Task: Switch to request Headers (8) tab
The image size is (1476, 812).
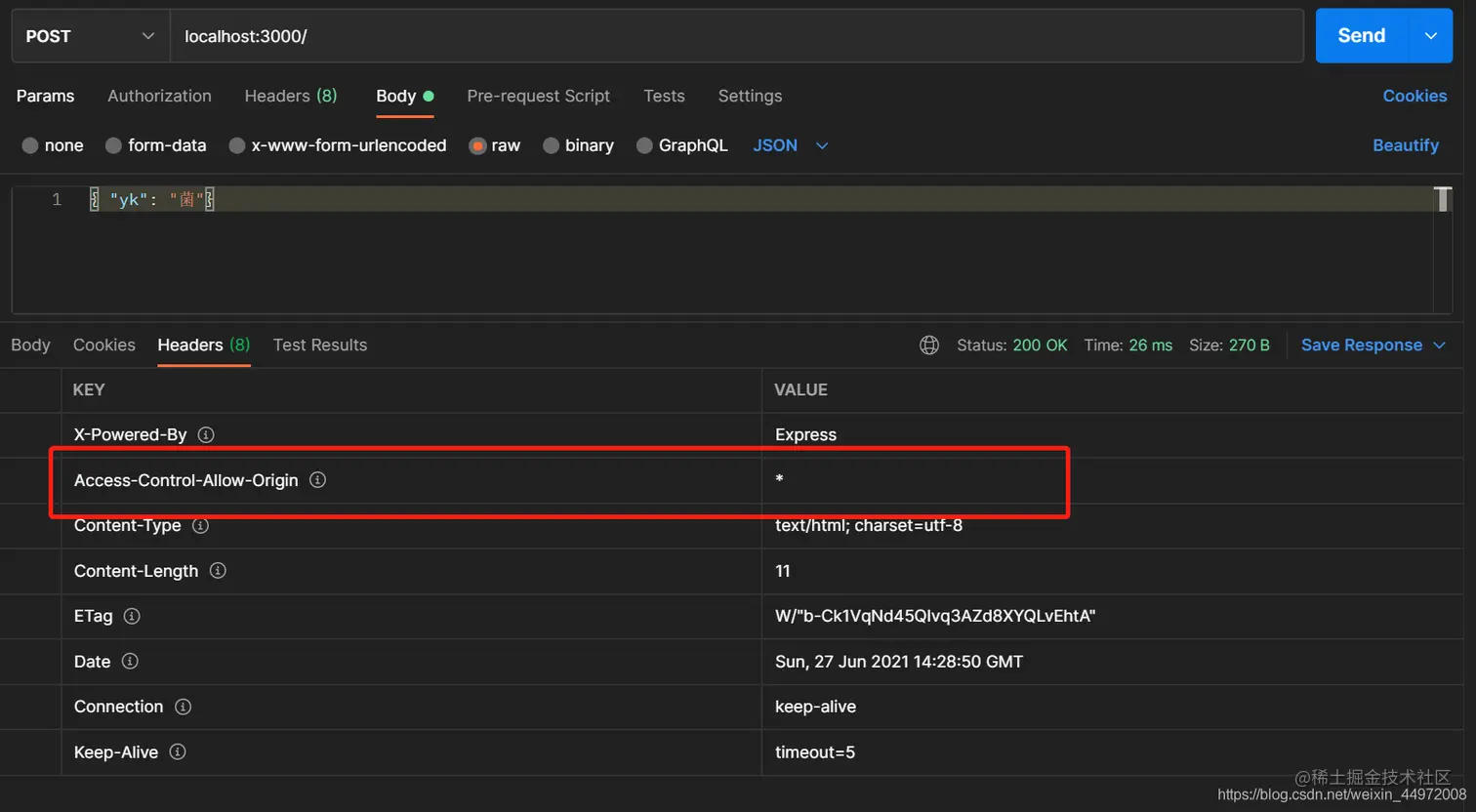Action: tap(291, 96)
